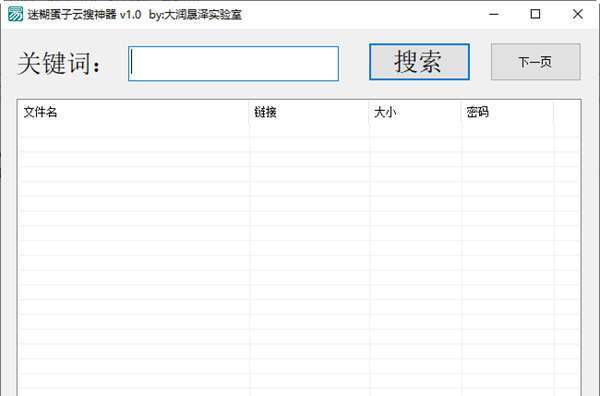The height and width of the screenshot is (396, 600).
Task: Focus the 关键词 text input field
Action: (x=233, y=64)
